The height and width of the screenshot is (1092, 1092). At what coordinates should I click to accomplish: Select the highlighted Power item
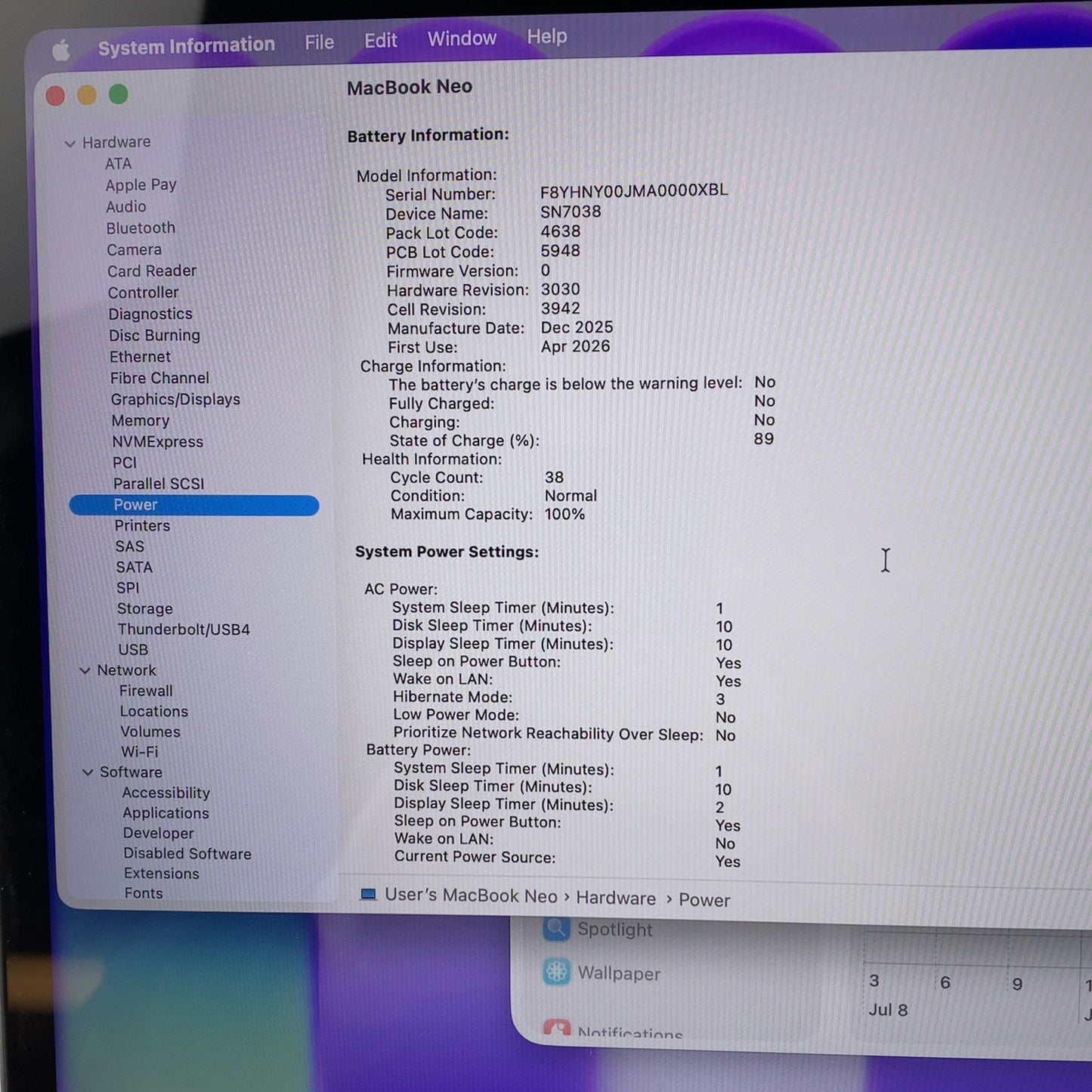point(194,505)
